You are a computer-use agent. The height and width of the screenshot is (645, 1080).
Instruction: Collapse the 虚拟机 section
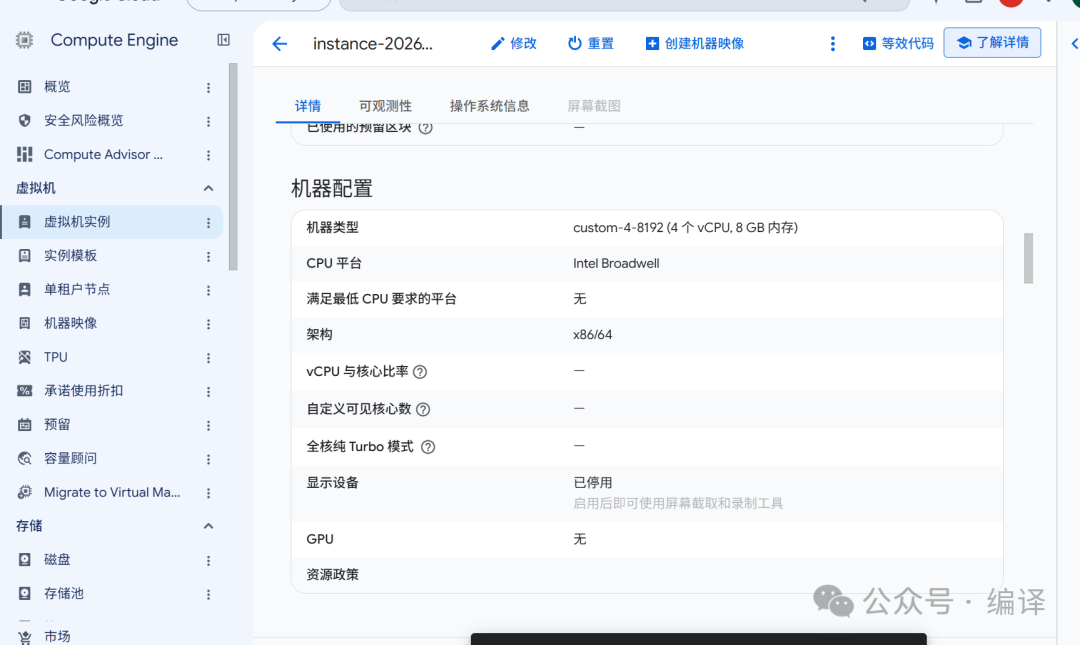pyautogui.click(x=209, y=188)
